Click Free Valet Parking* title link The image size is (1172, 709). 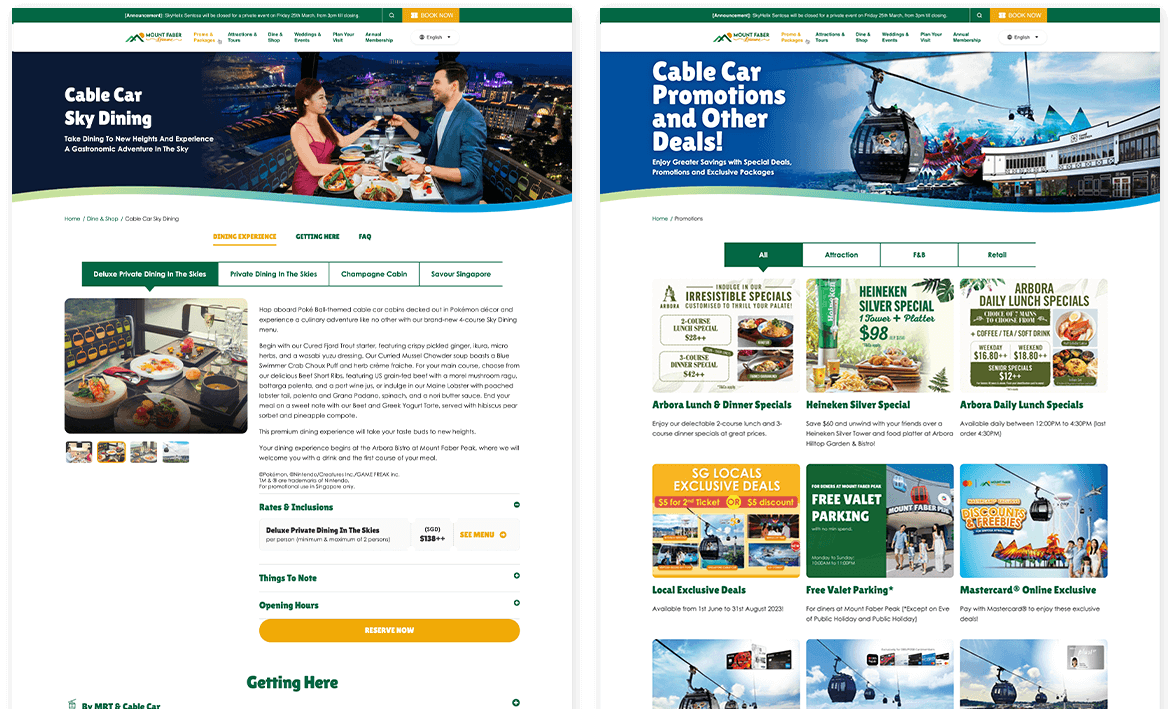click(x=850, y=590)
